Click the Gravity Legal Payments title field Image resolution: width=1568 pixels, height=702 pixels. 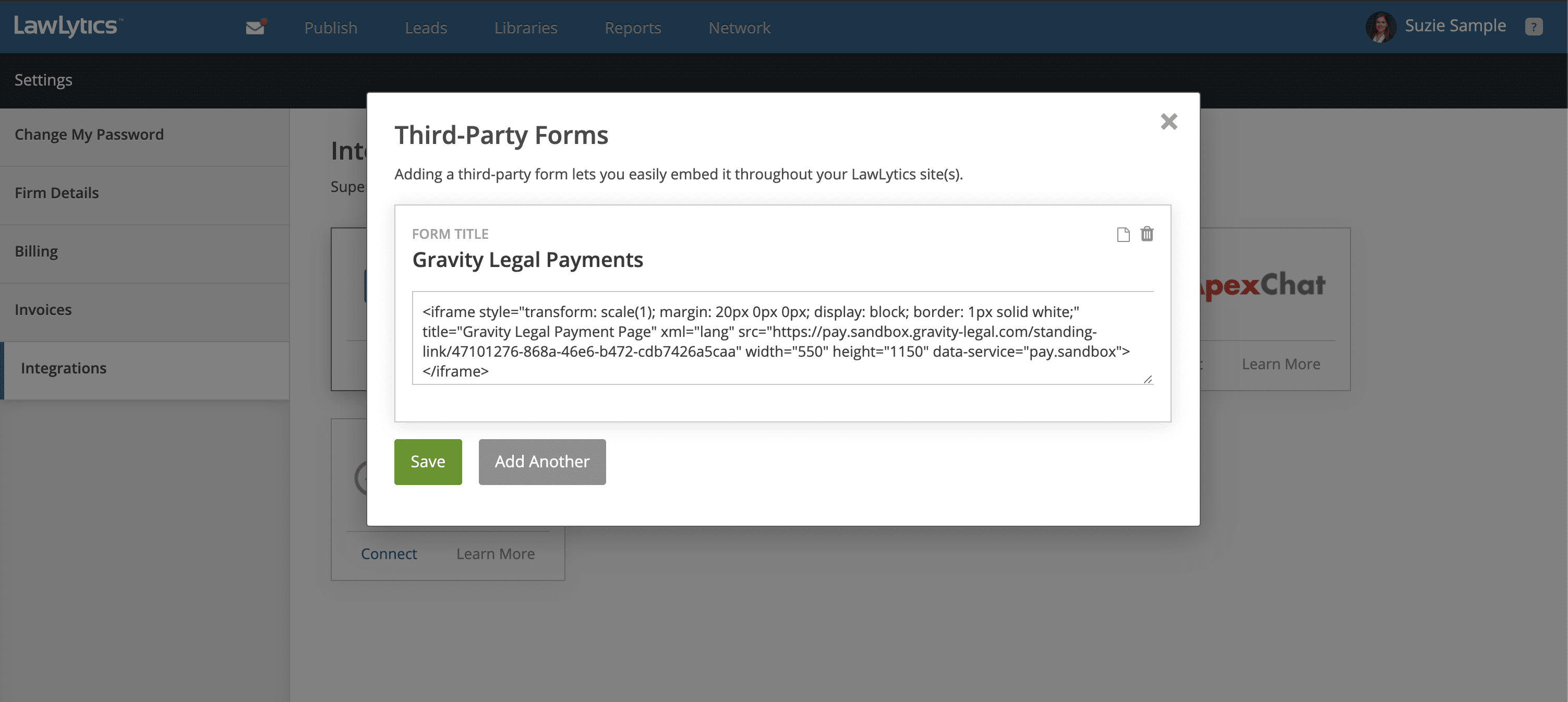(x=527, y=260)
